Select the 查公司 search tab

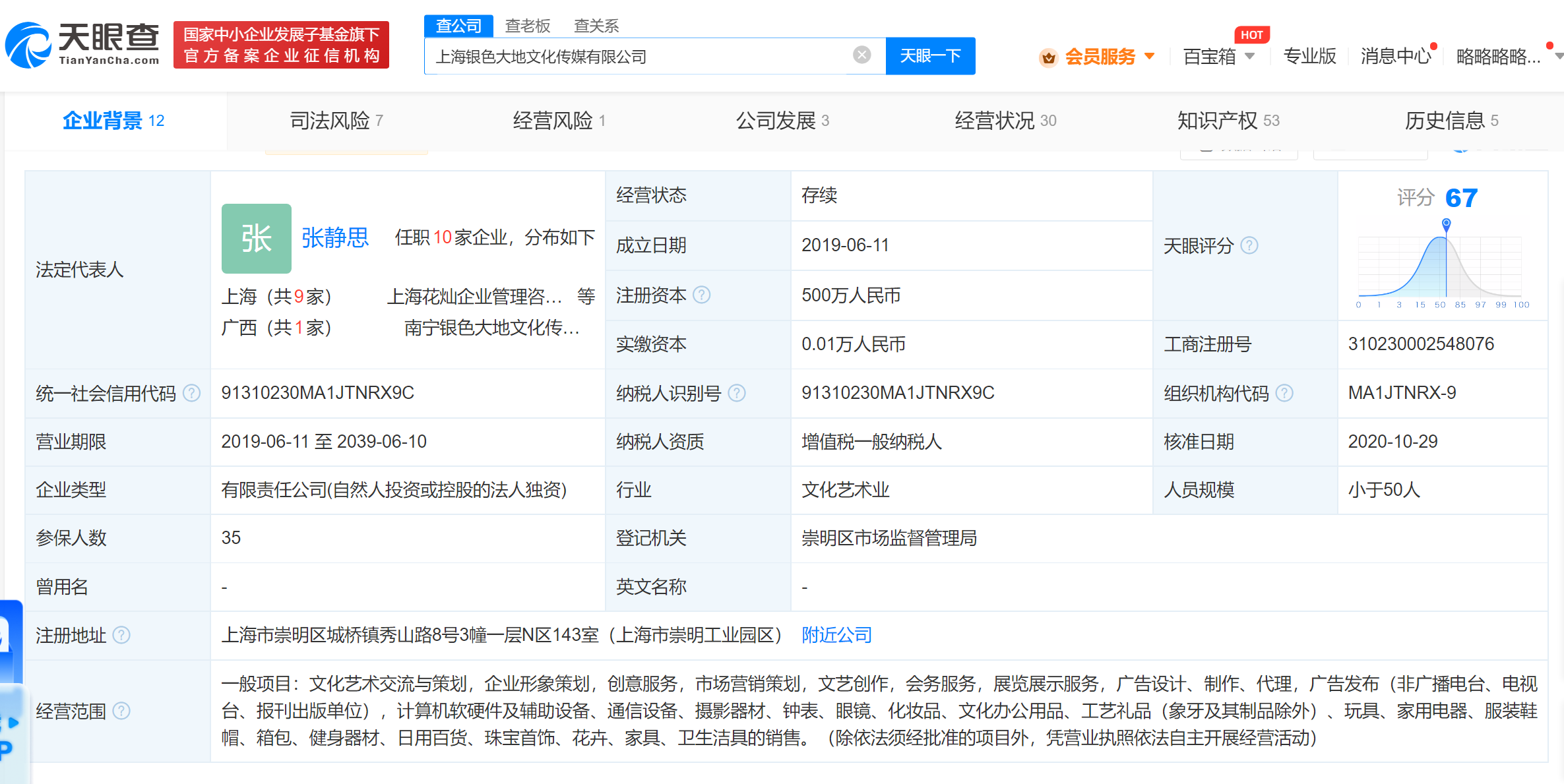458,26
